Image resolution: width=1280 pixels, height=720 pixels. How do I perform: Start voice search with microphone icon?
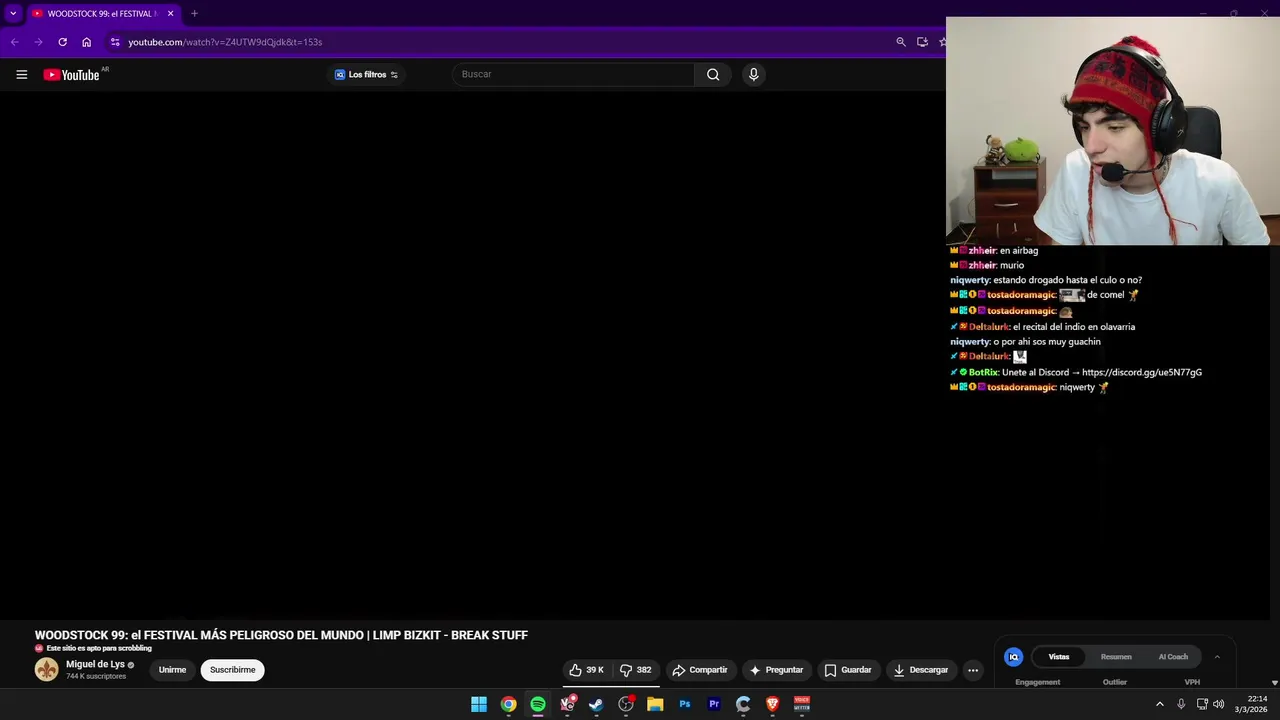(x=753, y=74)
